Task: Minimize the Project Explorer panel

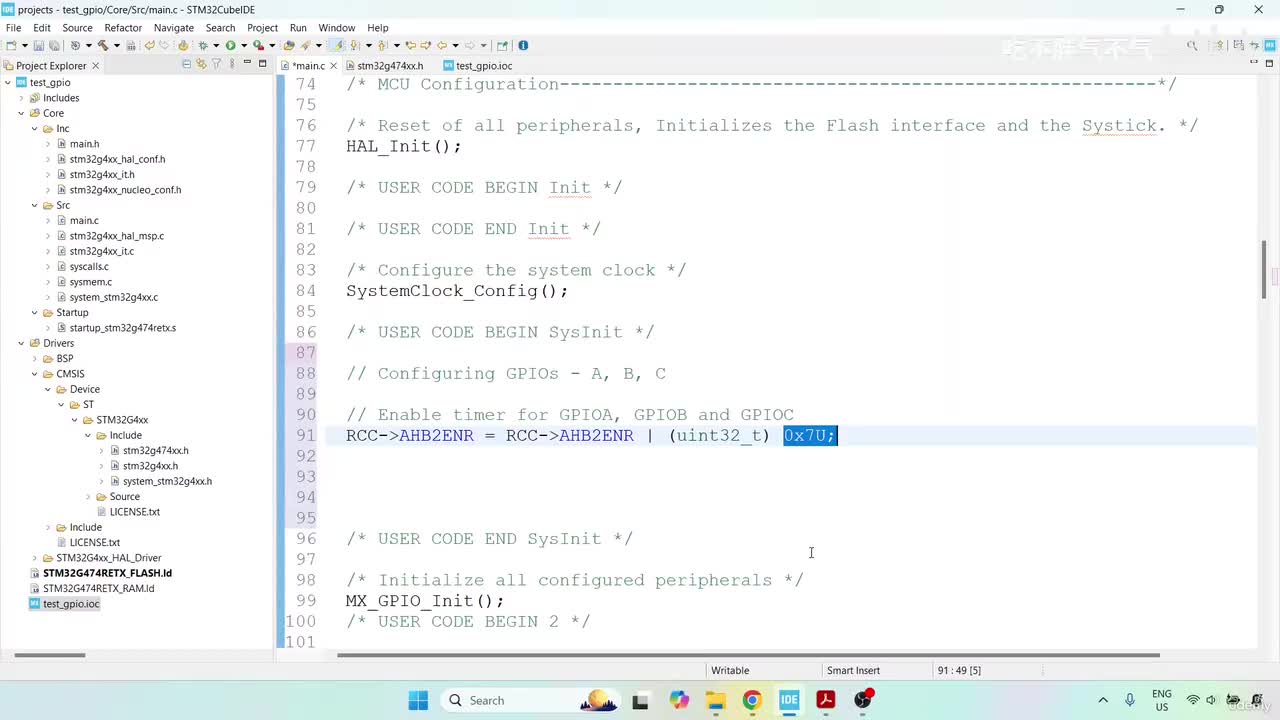Action: [x=247, y=64]
